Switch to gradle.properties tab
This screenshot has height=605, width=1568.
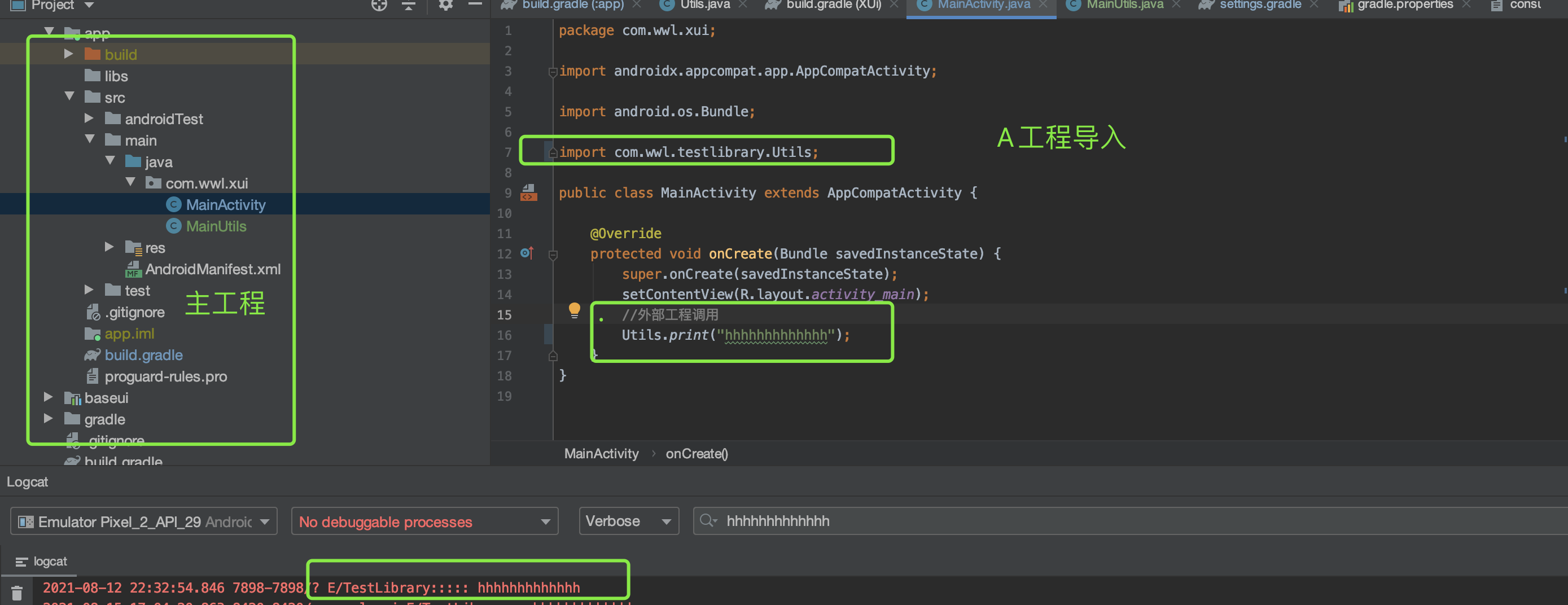point(1404,5)
